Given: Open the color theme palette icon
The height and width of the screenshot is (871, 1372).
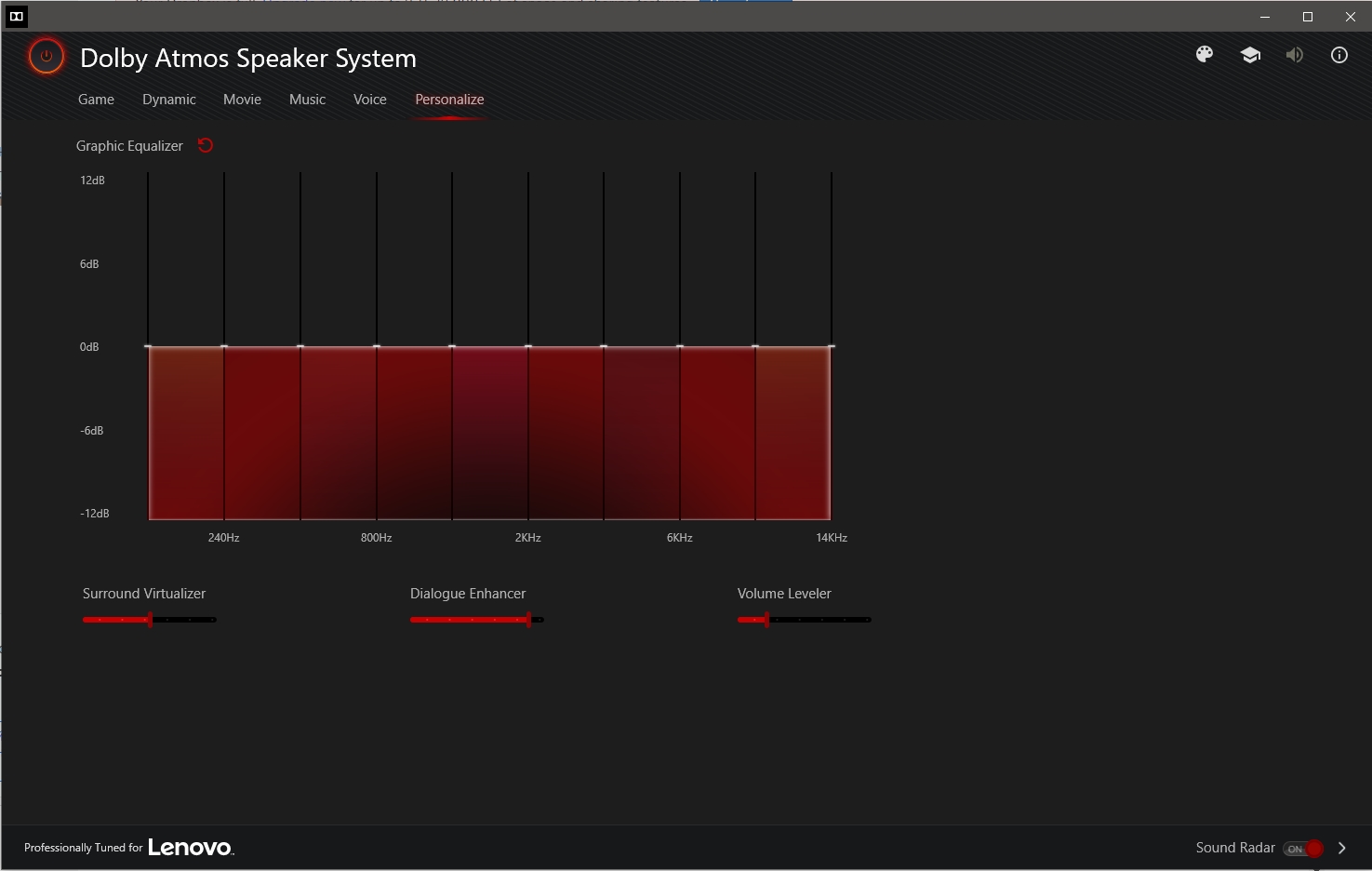Looking at the screenshot, I should pos(1205,55).
